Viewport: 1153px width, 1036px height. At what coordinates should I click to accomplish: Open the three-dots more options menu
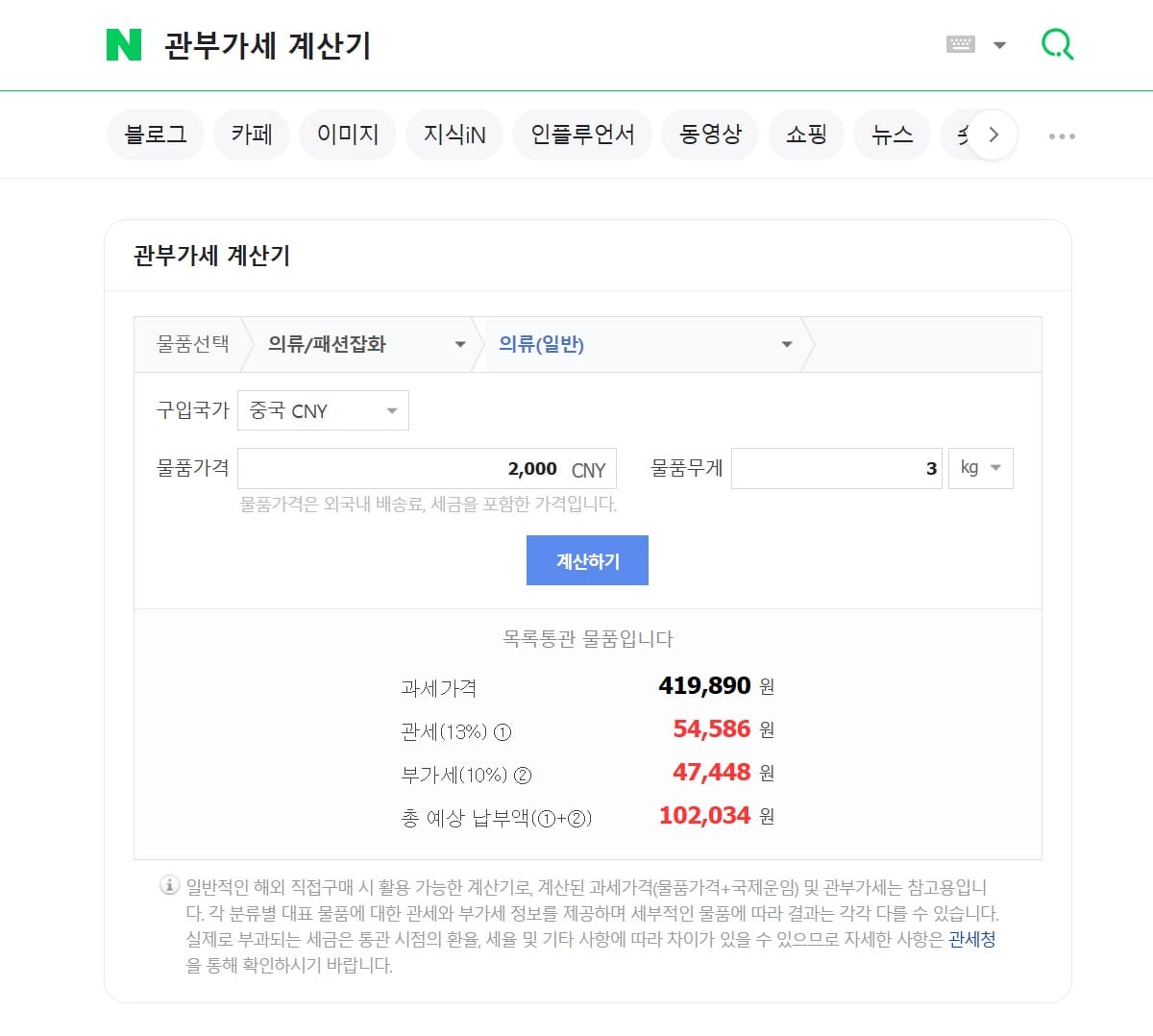(x=1062, y=136)
